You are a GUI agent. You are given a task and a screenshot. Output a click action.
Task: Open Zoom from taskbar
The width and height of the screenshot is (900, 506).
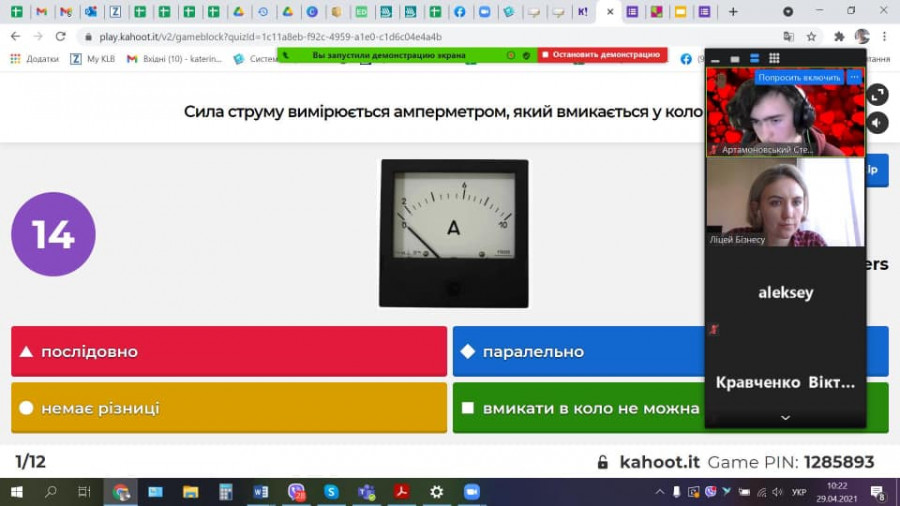(x=471, y=492)
